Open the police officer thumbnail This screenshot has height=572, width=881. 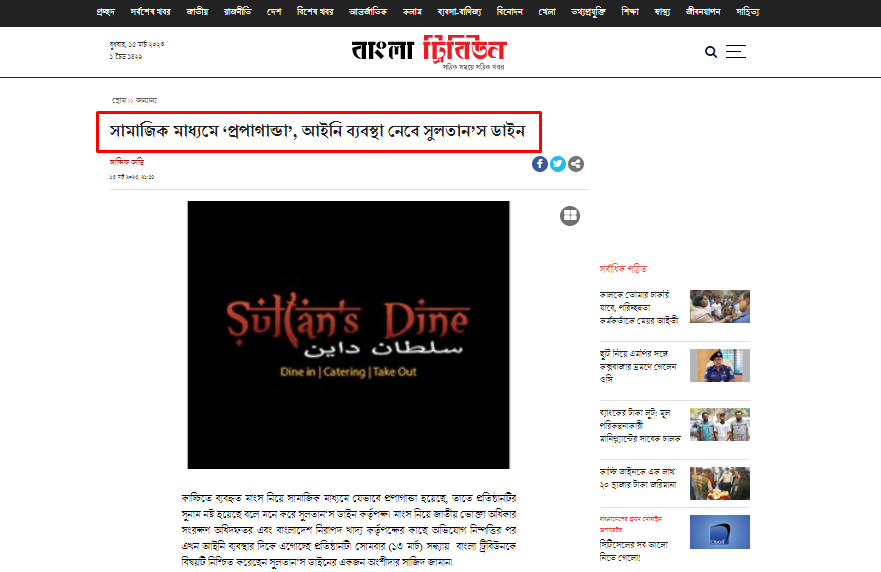pos(720,365)
